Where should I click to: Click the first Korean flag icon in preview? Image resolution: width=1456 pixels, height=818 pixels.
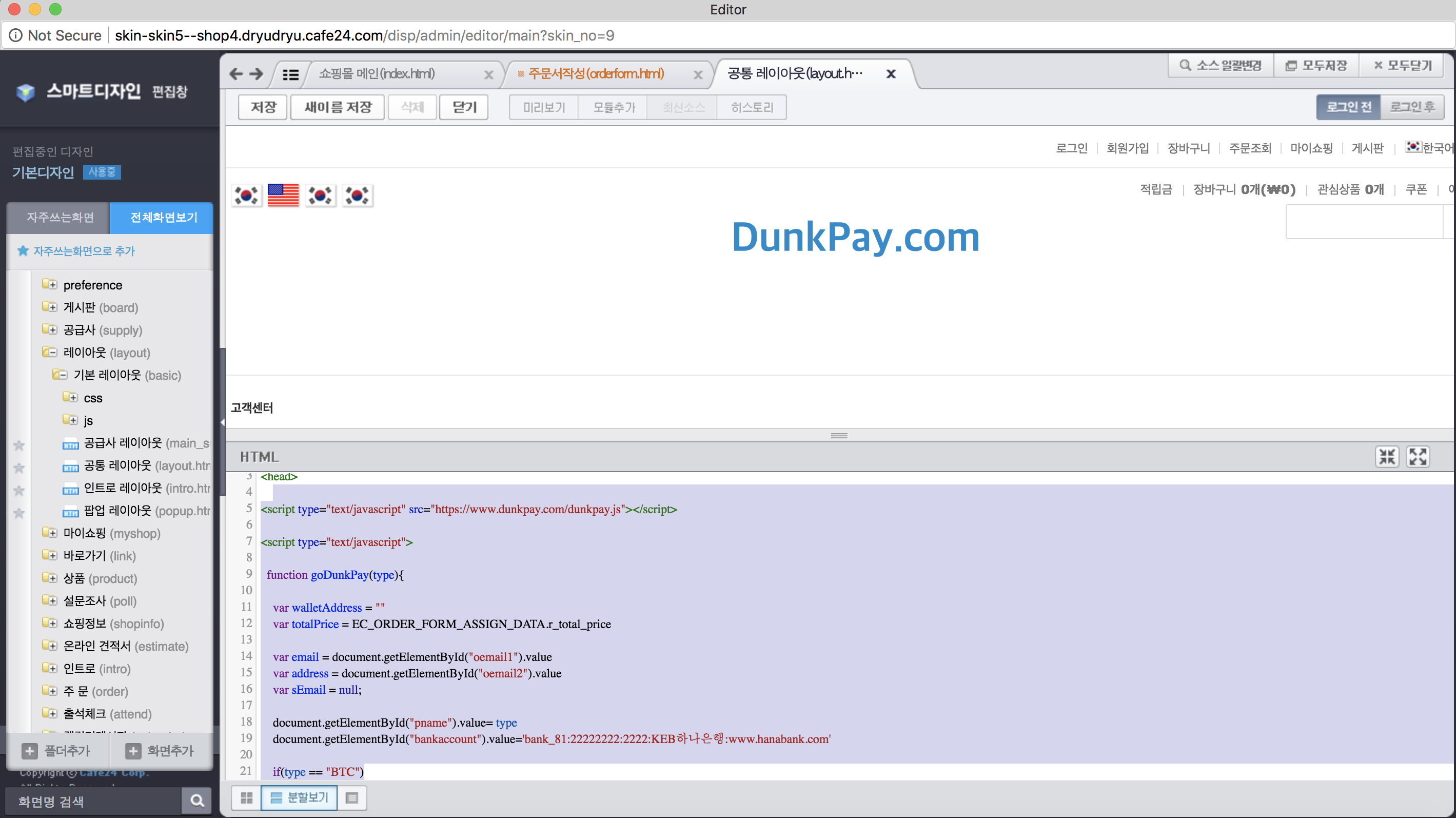tap(246, 196)
